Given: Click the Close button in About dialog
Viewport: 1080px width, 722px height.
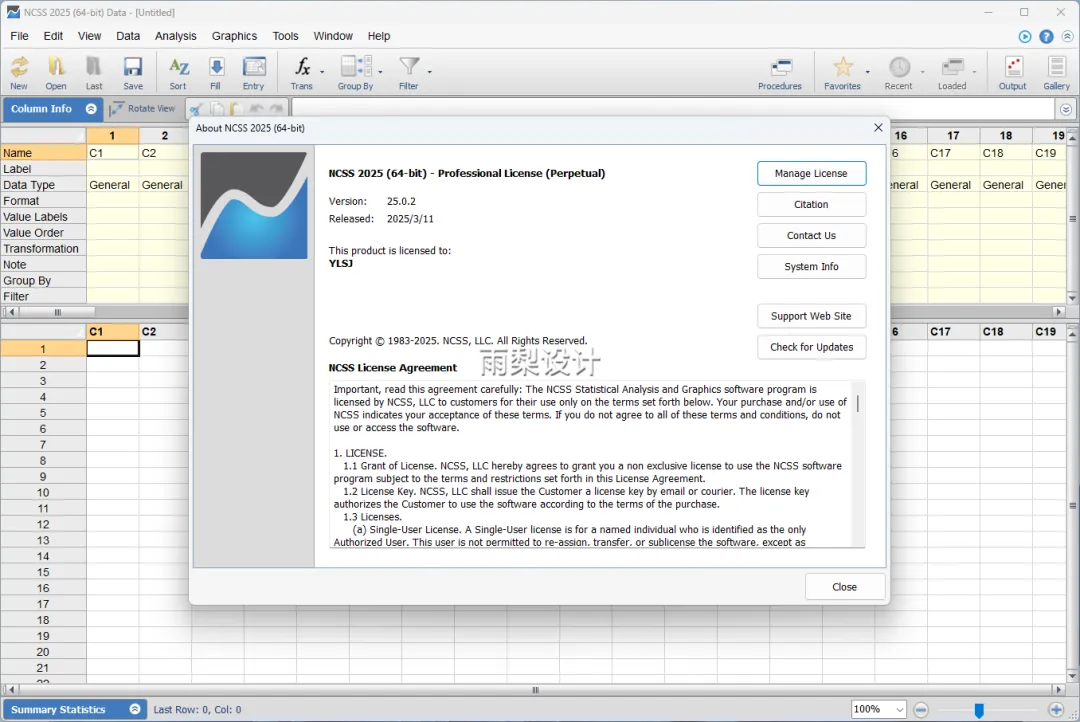Looking at the screenshot, I should click(844, 587).
